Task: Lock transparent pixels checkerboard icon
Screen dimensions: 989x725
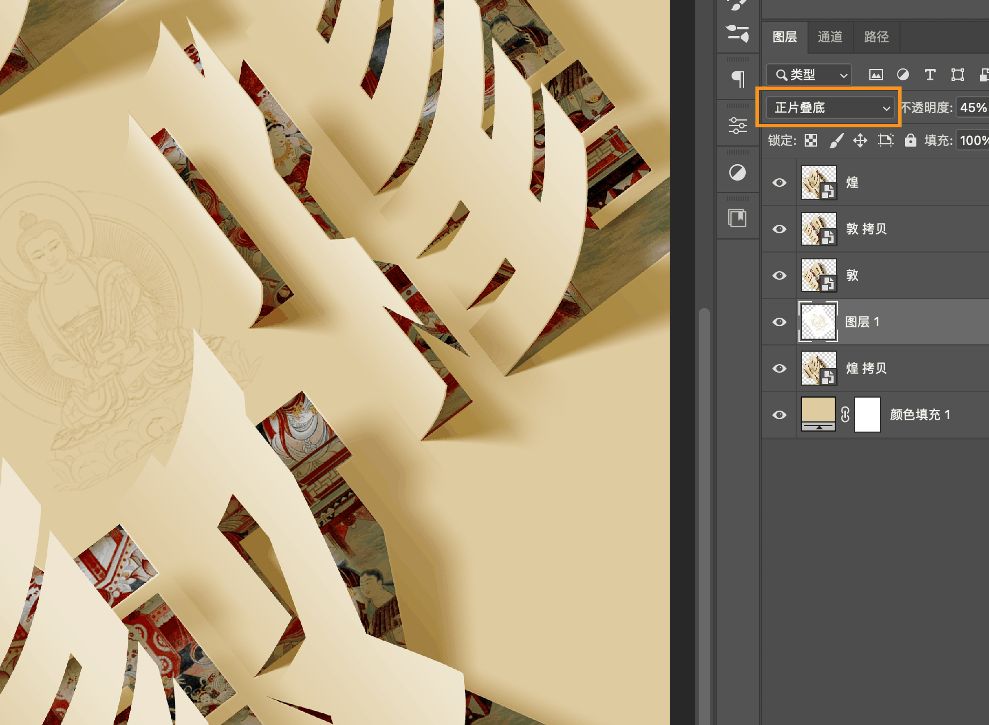Action: click(x=811, y=140)
